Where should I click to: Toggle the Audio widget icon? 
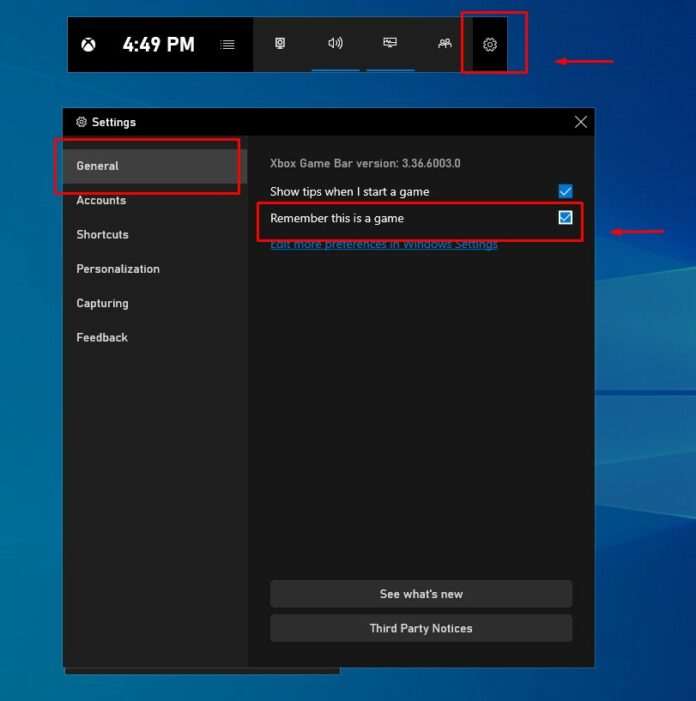pos(335,43)
